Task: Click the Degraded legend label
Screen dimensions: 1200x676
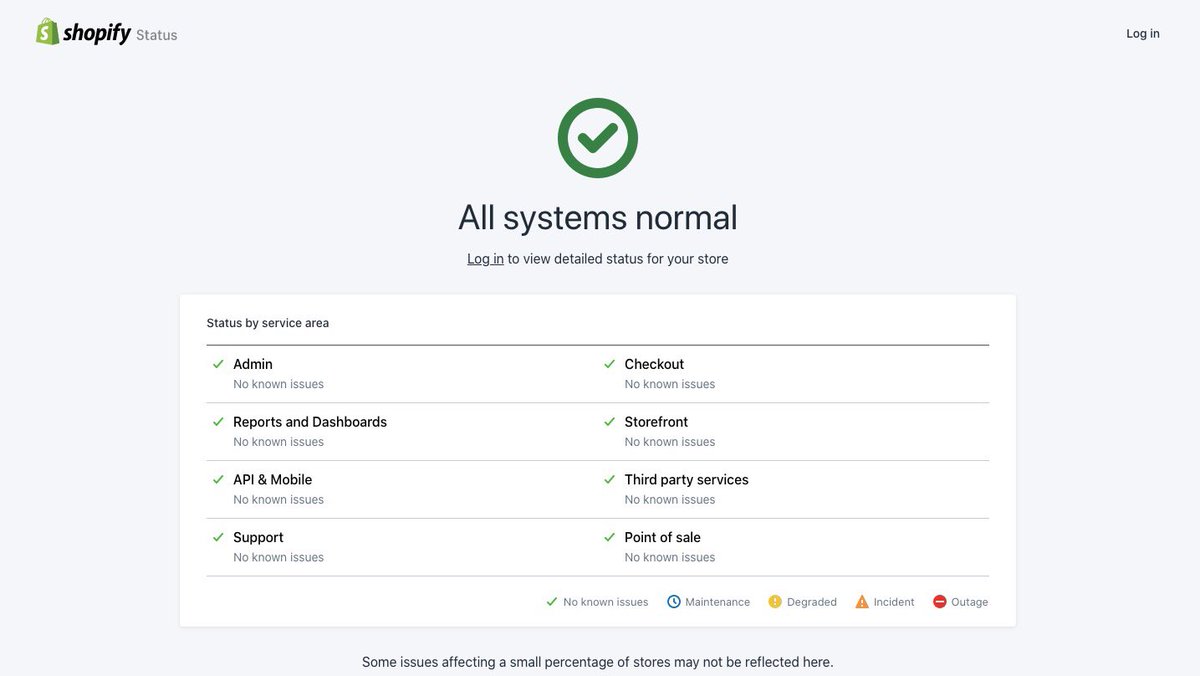Action: [812, 602]
